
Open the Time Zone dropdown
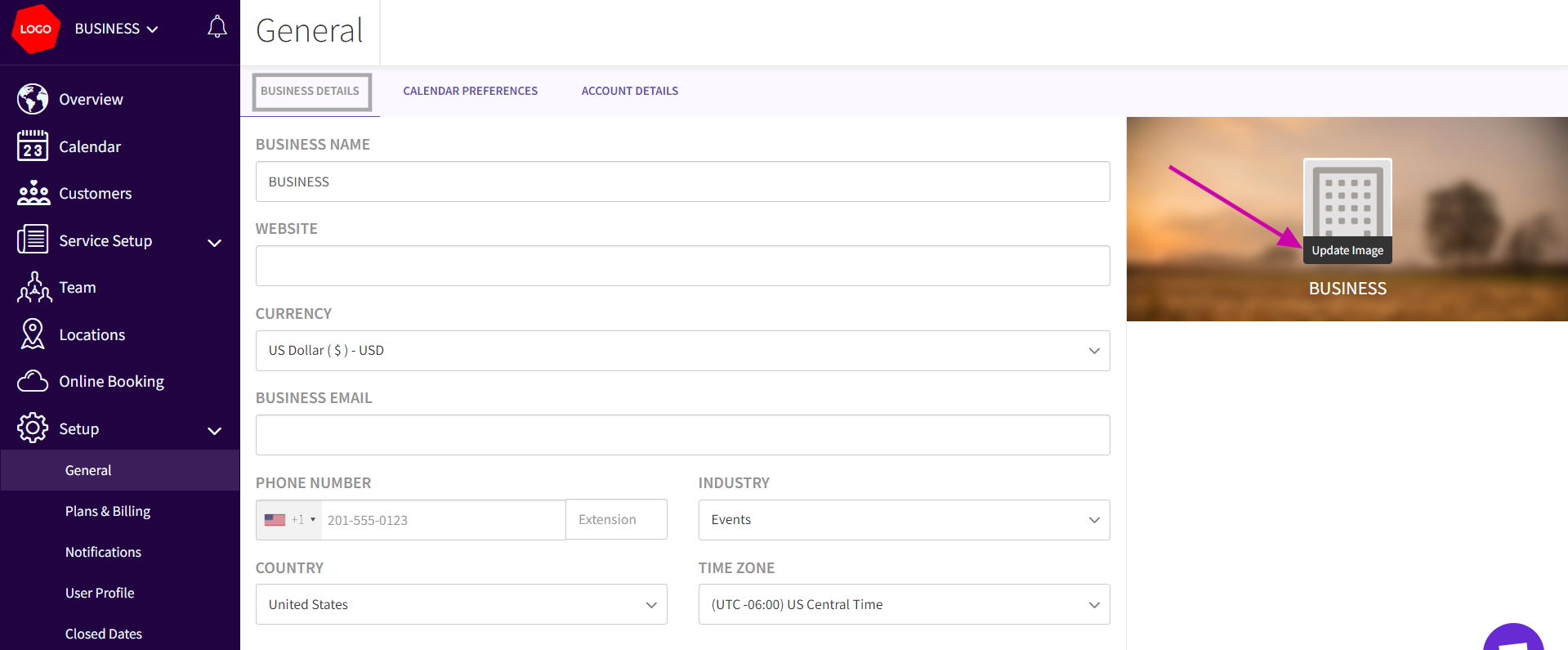904,605
